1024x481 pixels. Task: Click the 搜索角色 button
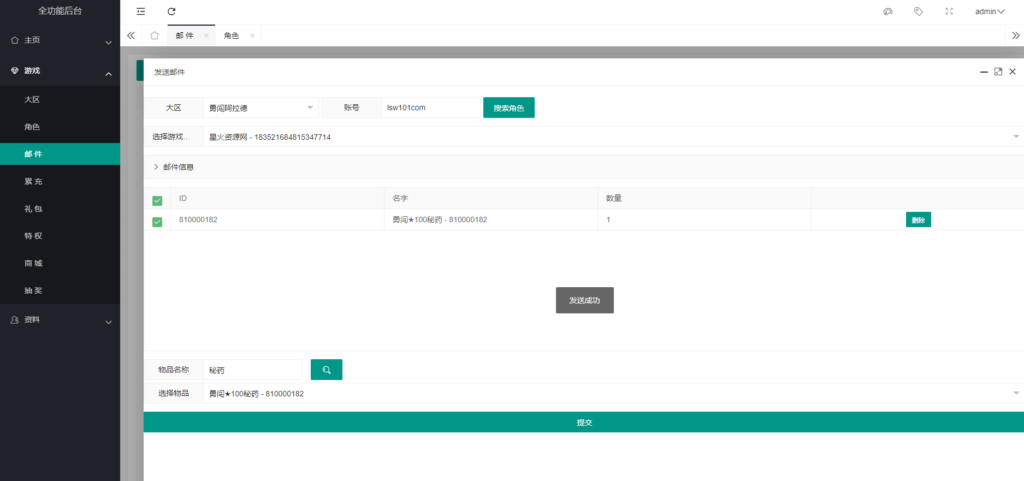tap(508, 108)
